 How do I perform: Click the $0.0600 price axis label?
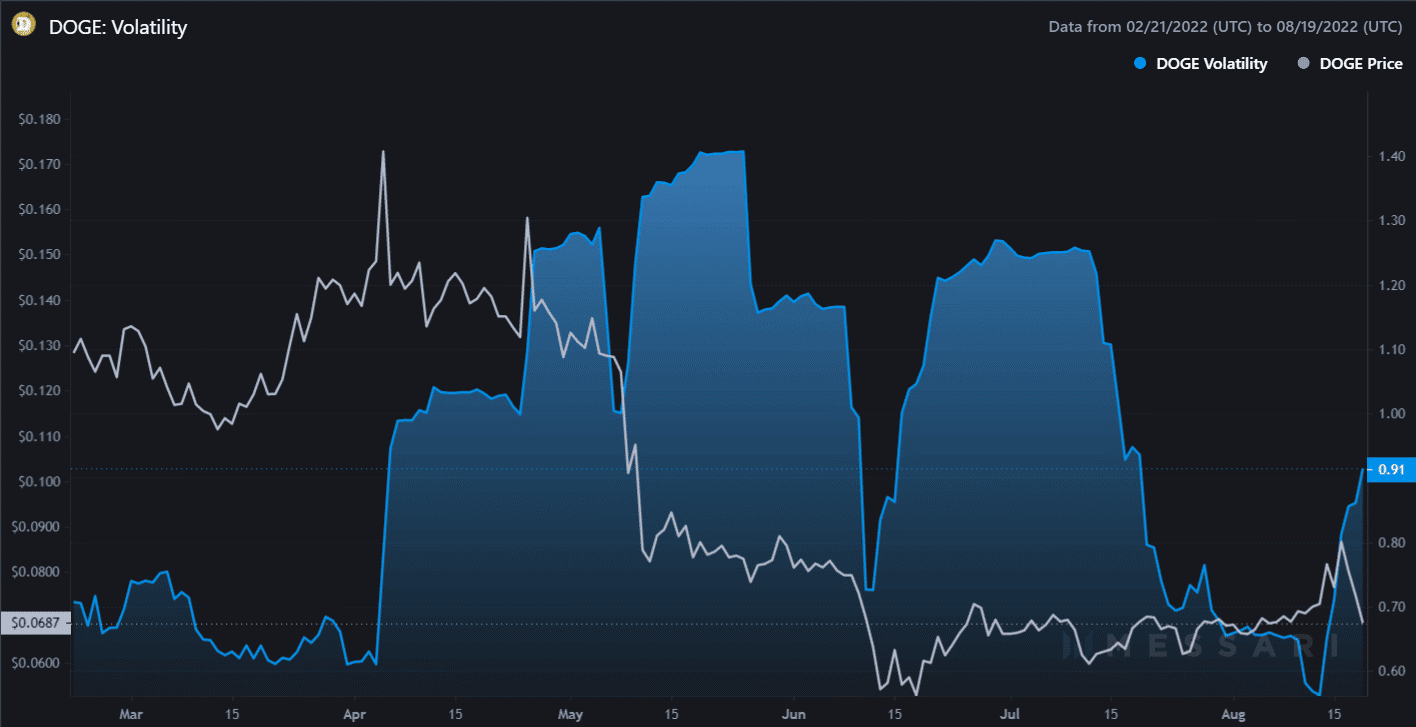point(36,663)
